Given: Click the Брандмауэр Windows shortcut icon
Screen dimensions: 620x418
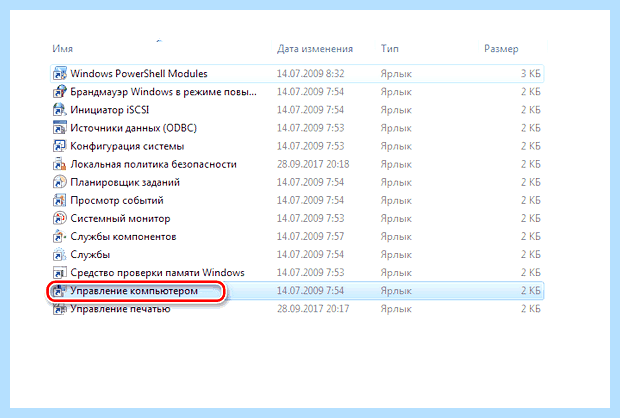Looking at the screenshot, I should coord(60,92).
